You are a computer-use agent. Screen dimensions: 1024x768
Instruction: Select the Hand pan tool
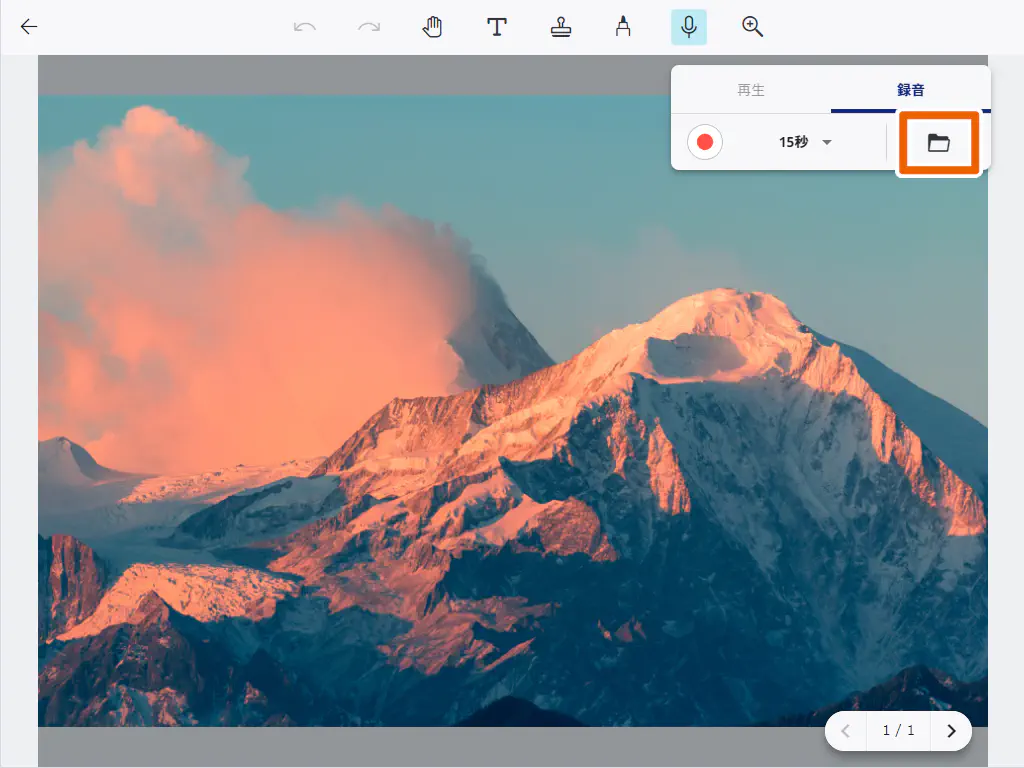(432, 27)
